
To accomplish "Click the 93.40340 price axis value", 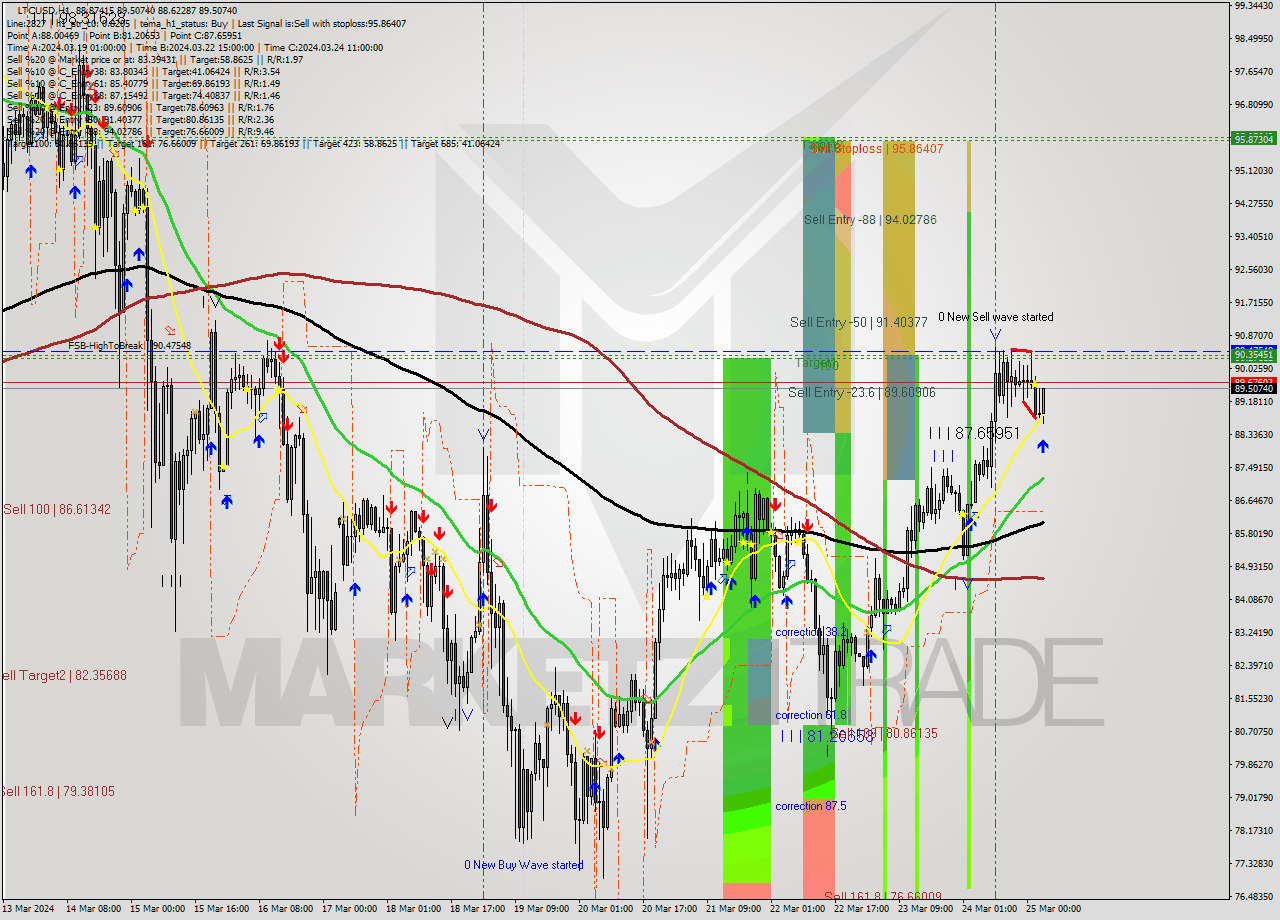I will (1254, 237).
